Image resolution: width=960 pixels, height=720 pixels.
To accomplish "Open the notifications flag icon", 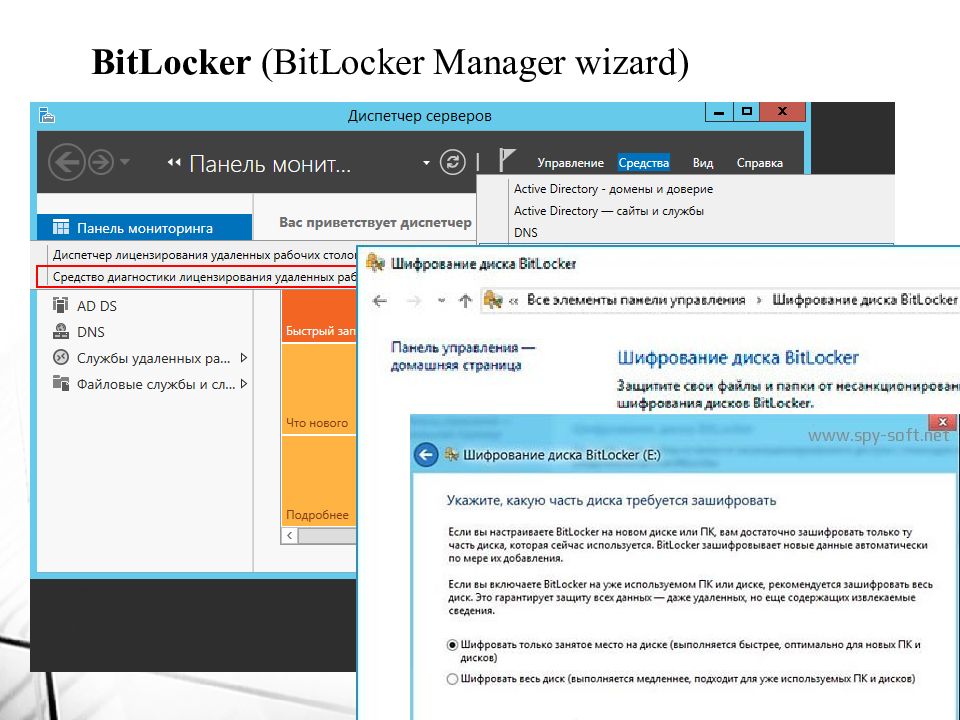I will point(506,161).
